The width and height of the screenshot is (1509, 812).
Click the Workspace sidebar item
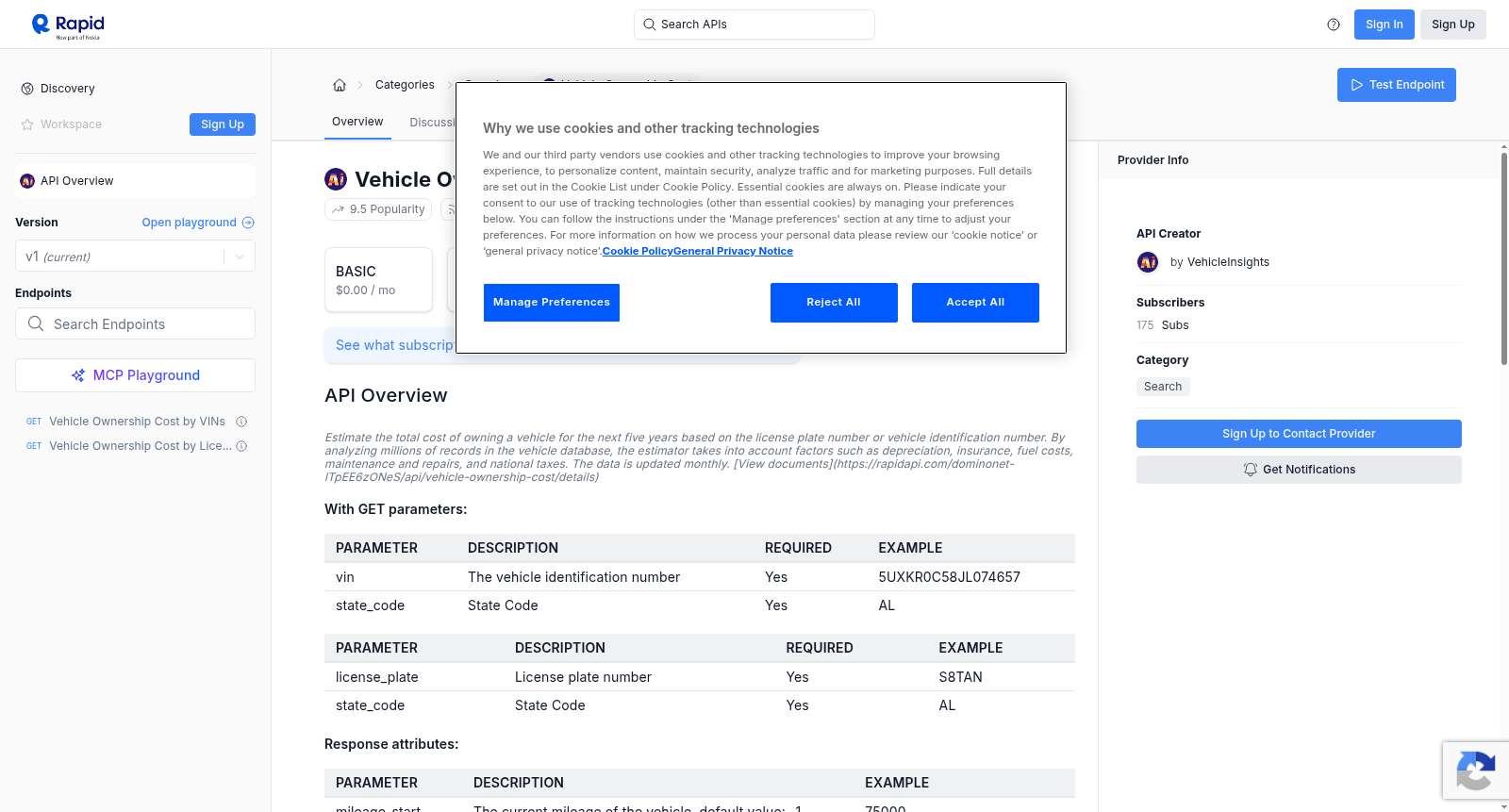coord(71,124)
